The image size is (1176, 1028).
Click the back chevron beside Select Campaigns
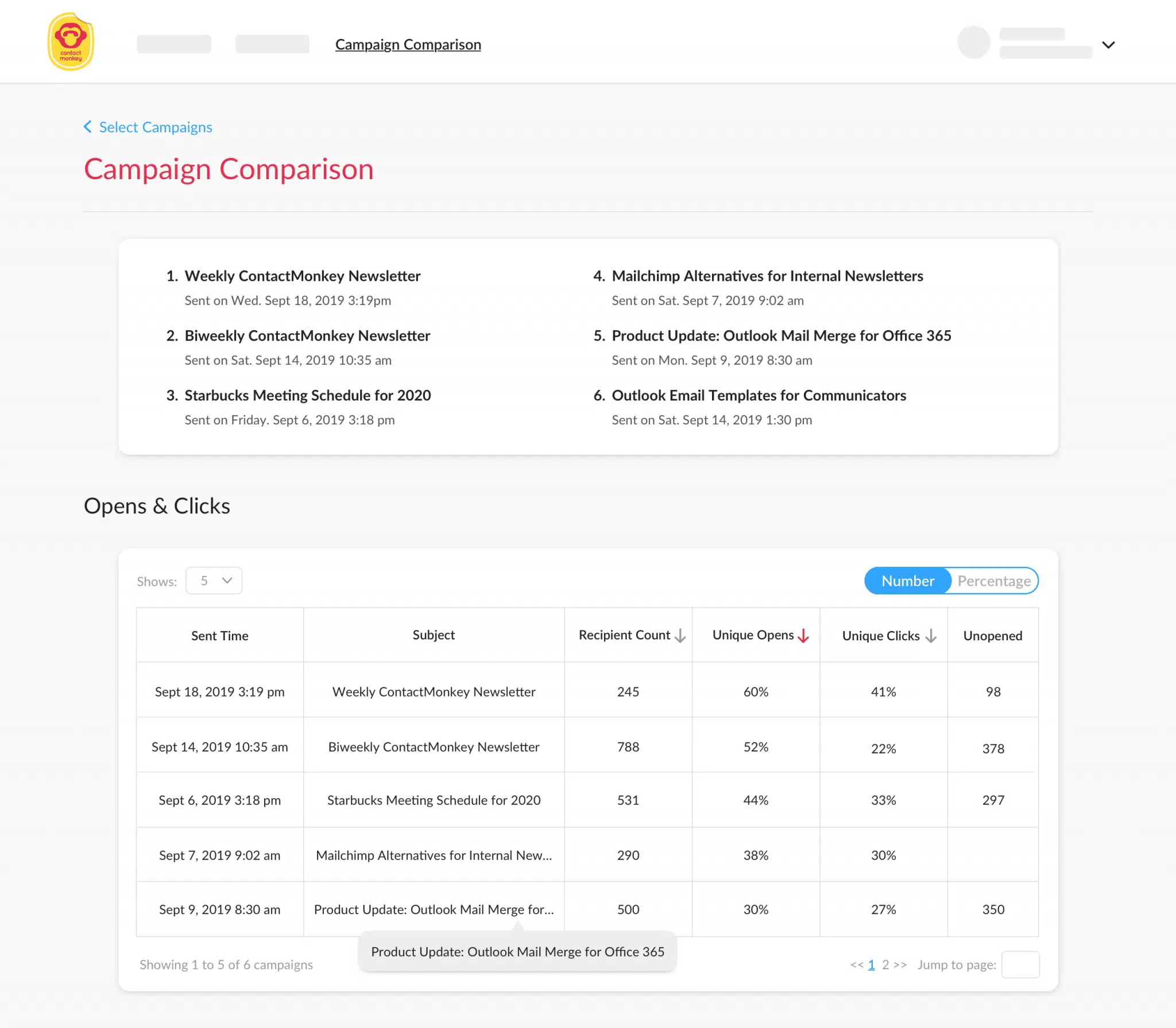point(88,127)
